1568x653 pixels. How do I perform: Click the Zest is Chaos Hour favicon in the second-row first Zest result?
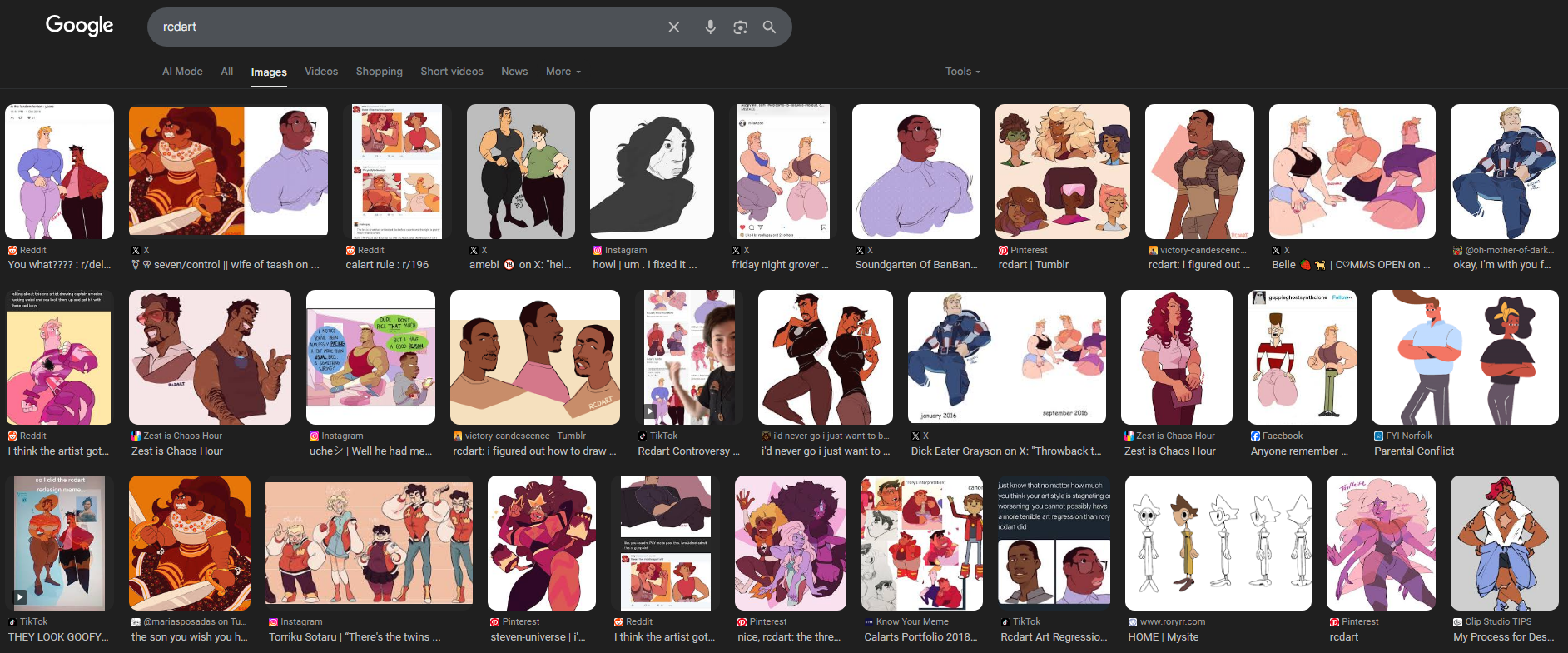(x=136, y=436)
